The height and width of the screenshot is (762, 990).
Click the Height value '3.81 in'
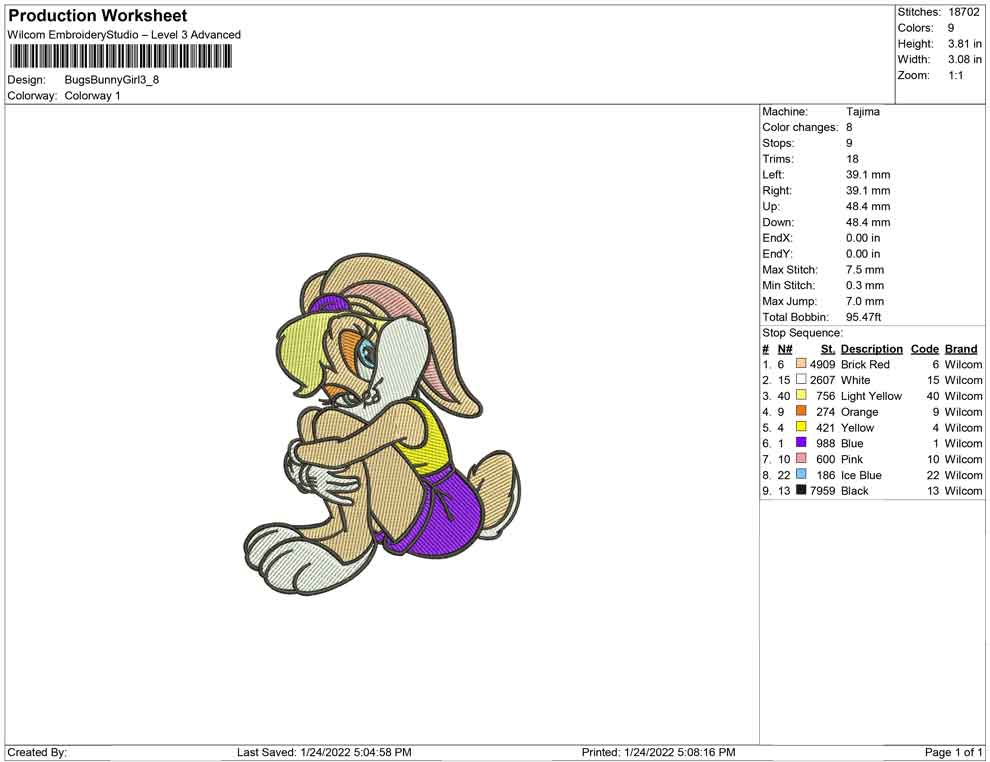pyautogui.click(x=965, y=44)
